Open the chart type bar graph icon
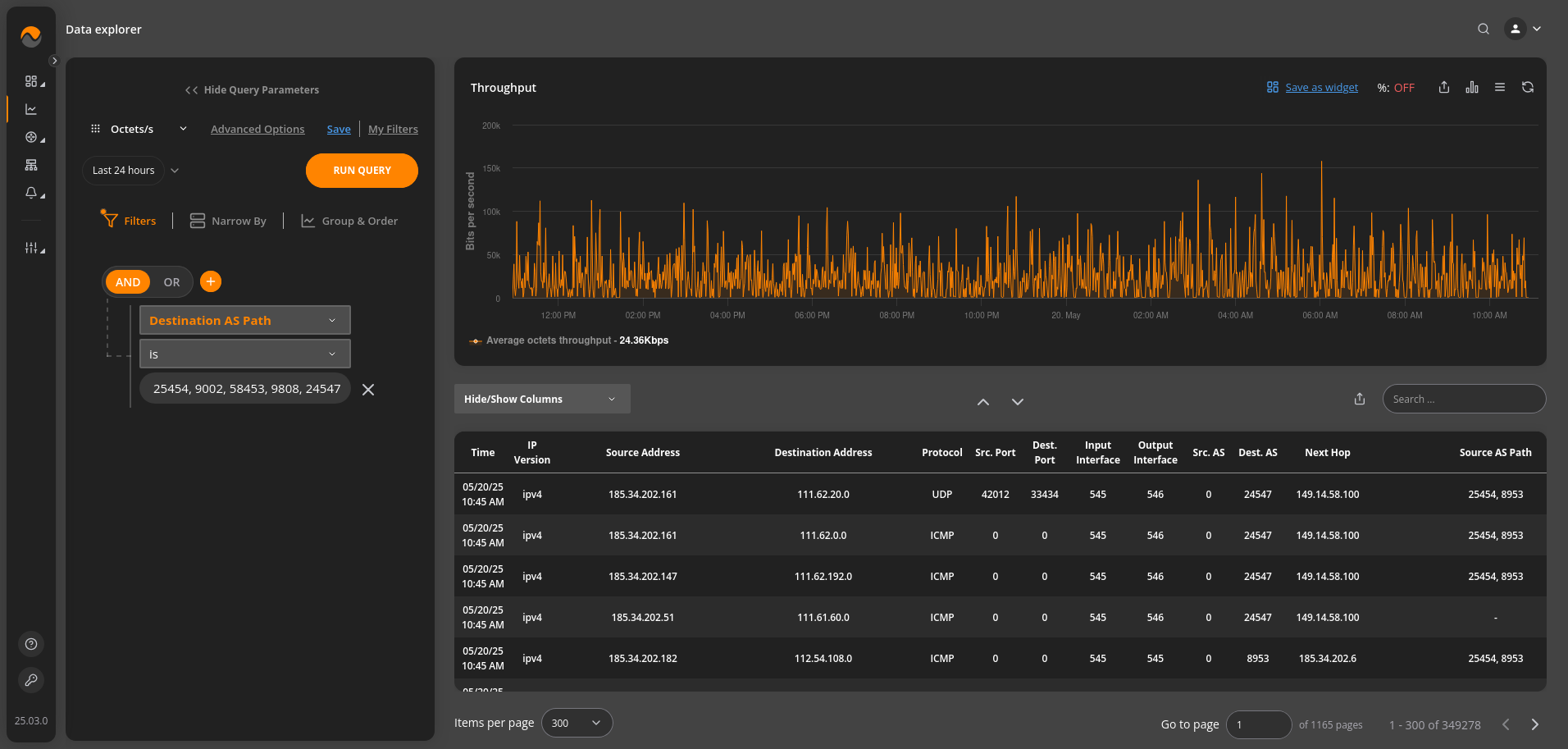 click(x=1472, y=88)
